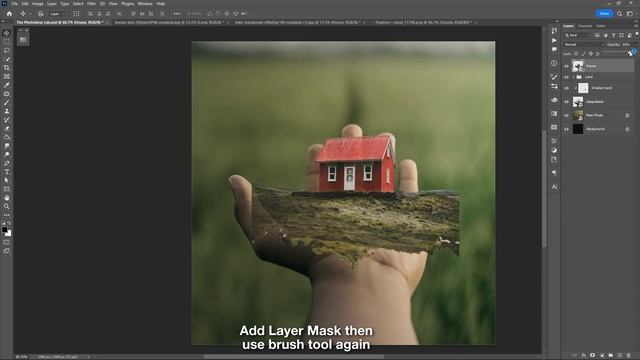
Task: Open the History panel icon in the dock
Action: [x=554, y=31]
